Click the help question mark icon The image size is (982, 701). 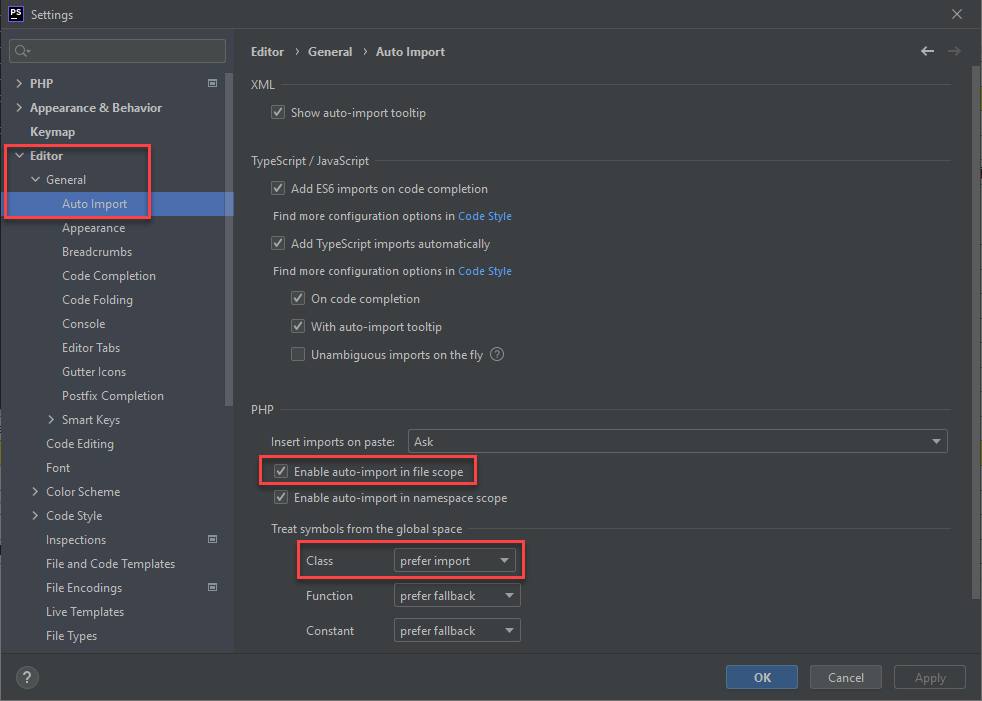[26, 677]
